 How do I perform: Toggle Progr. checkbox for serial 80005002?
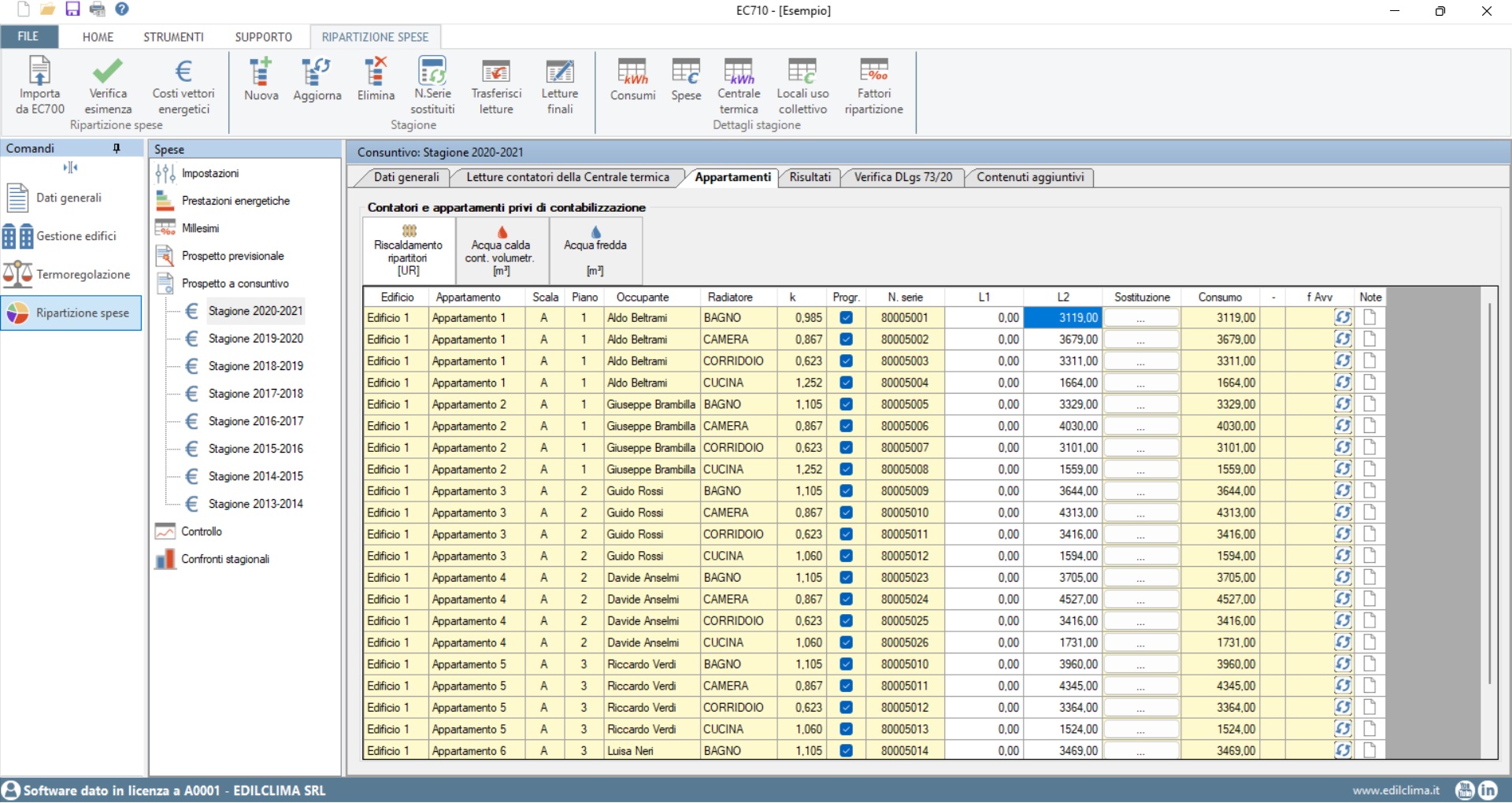(846, 339)
